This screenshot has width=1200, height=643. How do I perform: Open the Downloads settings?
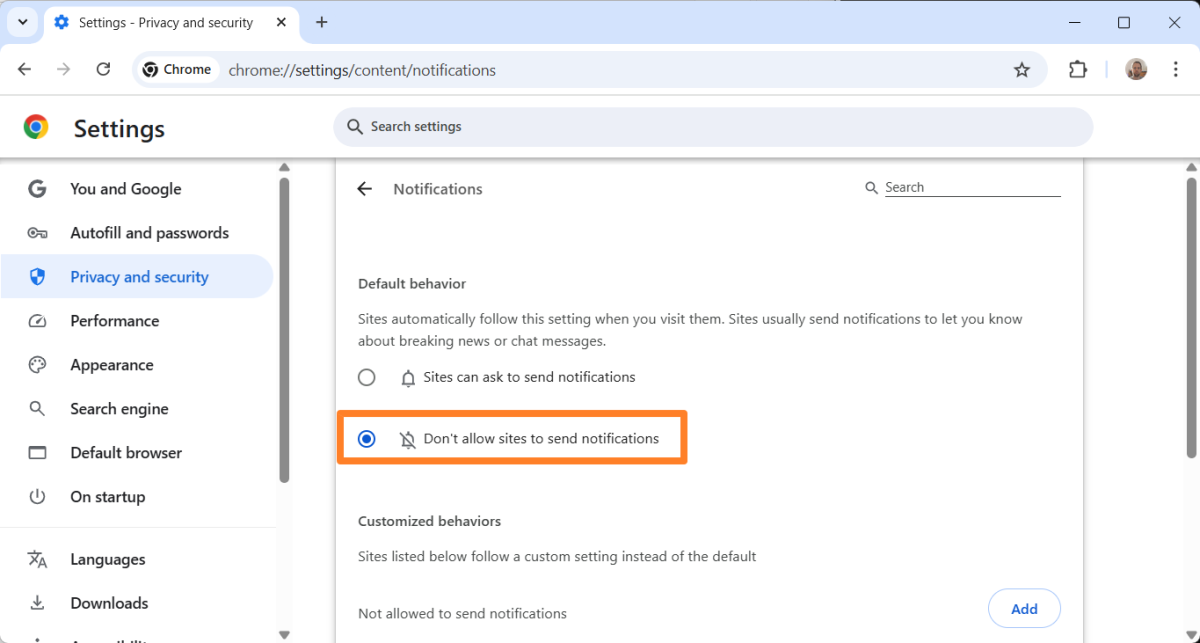point(109,602)
